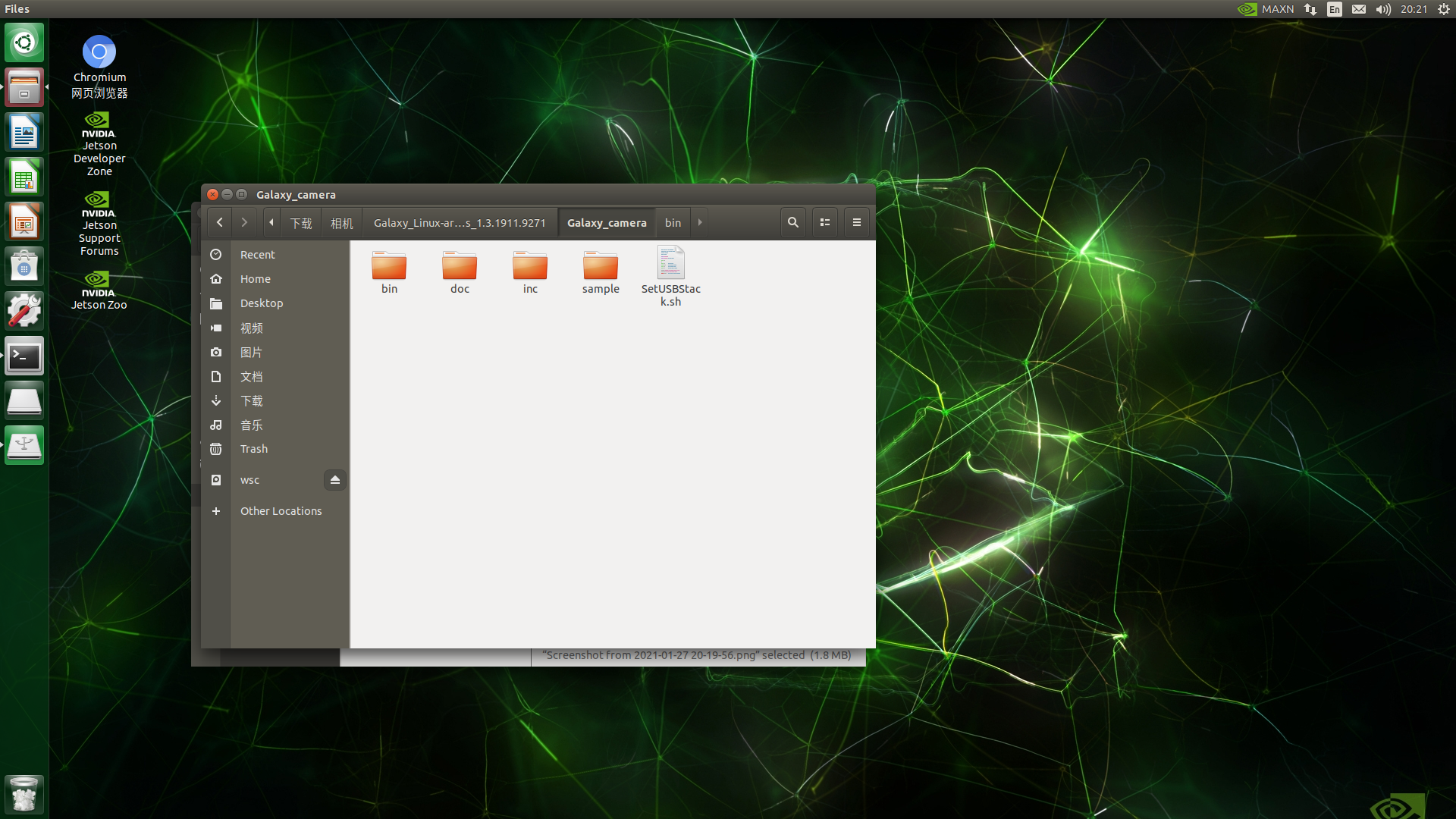Toggle list/grid view in the Files toolbar

point(825,222)
